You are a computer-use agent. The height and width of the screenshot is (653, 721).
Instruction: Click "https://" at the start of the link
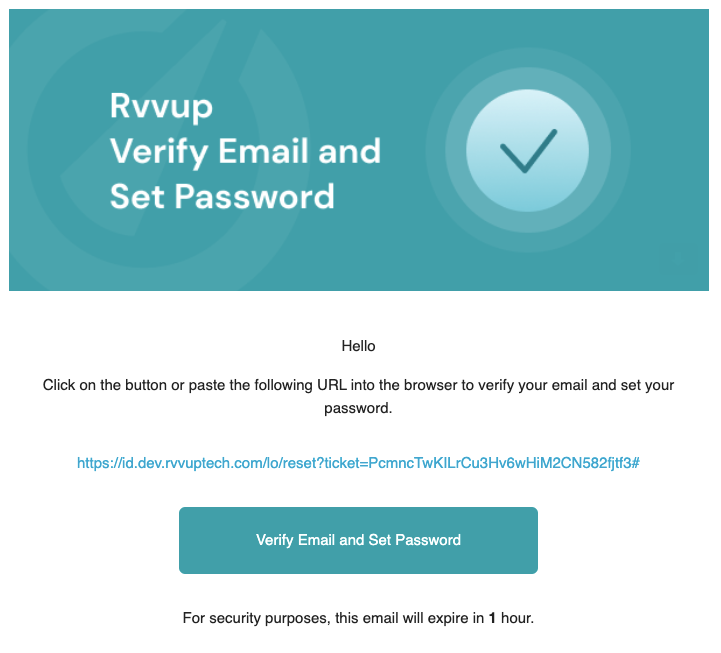[98, 464]
